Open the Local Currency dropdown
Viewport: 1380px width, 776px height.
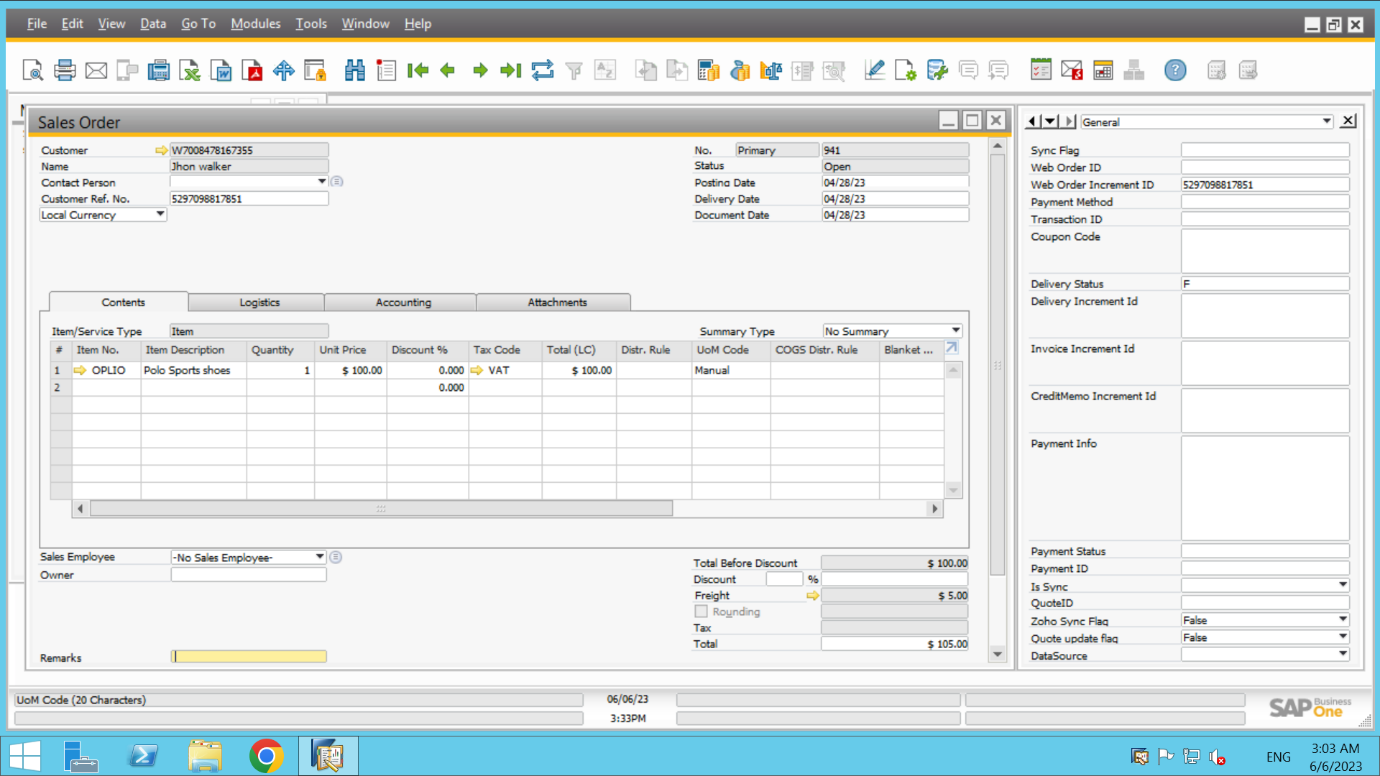(x=160, y=215)
